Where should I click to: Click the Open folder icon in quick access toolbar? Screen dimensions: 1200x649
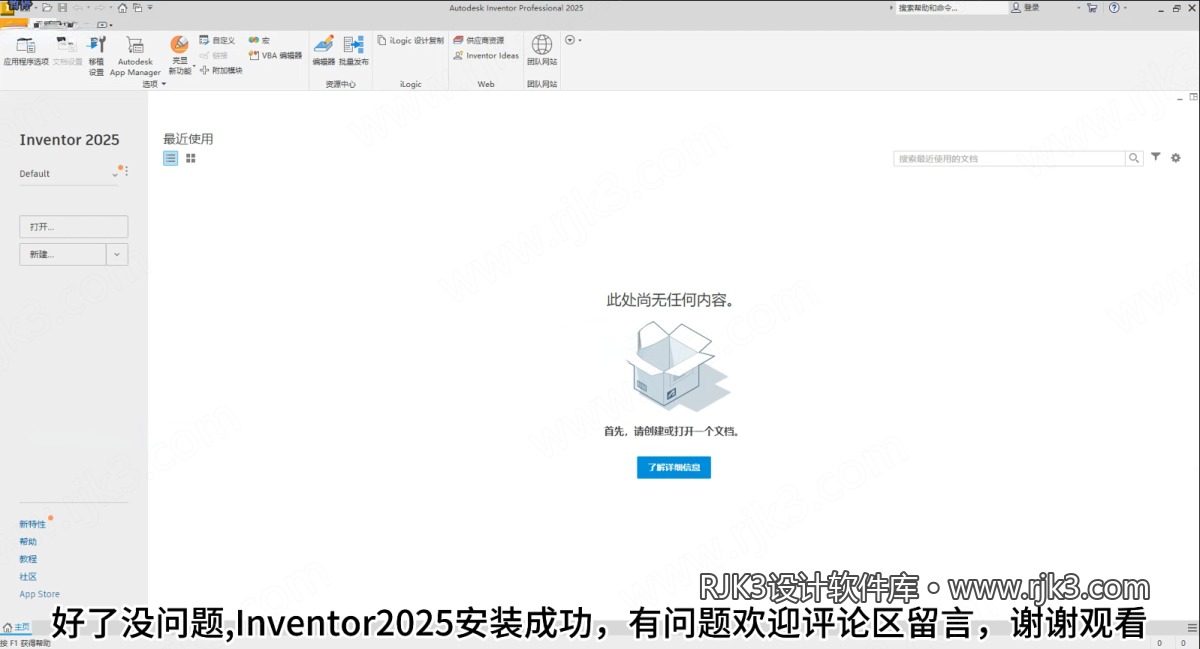pyautogui.click(x=47, y=7)
